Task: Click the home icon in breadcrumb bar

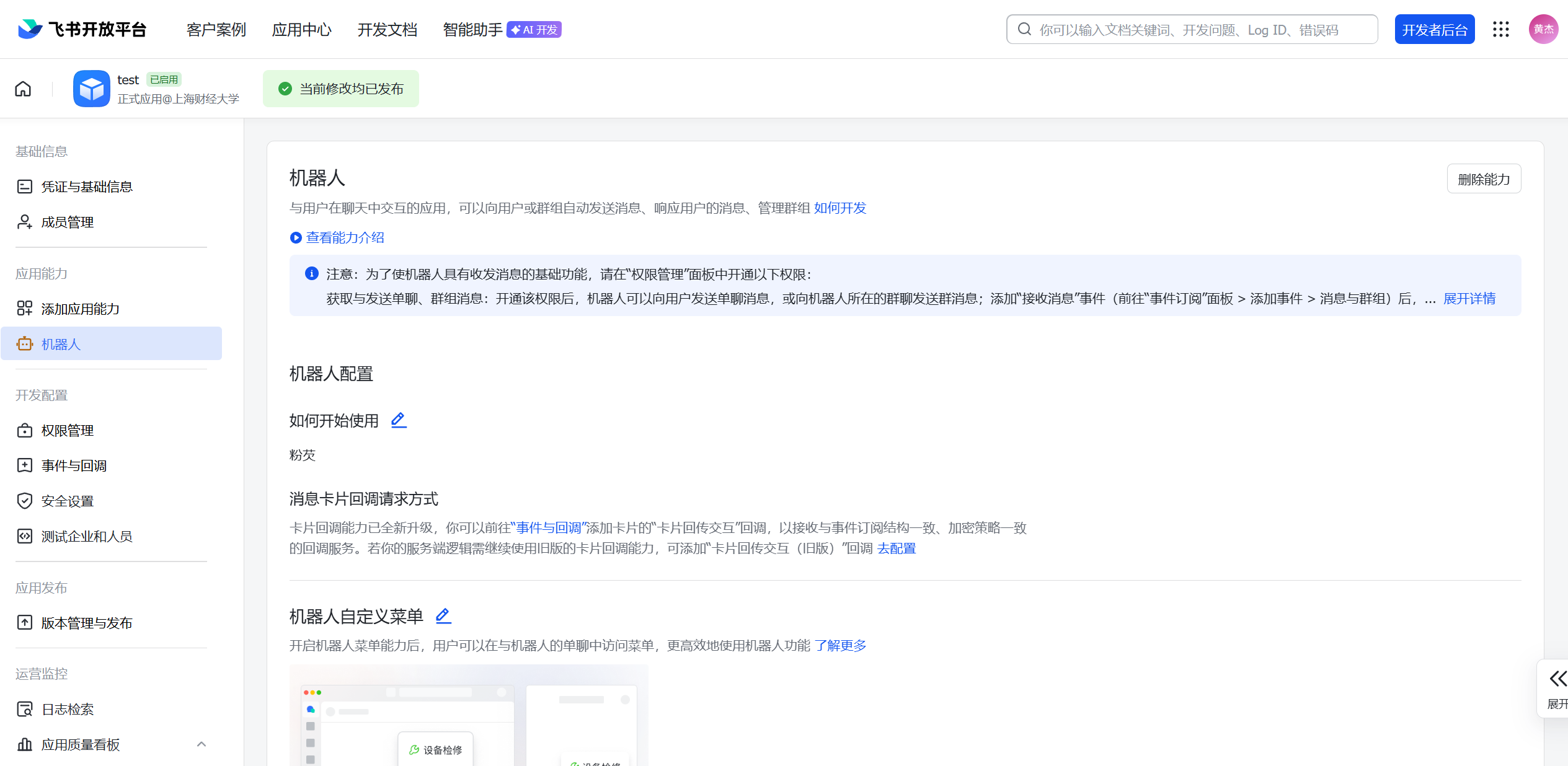Action: pyautogui.click(x=23, y=89)
